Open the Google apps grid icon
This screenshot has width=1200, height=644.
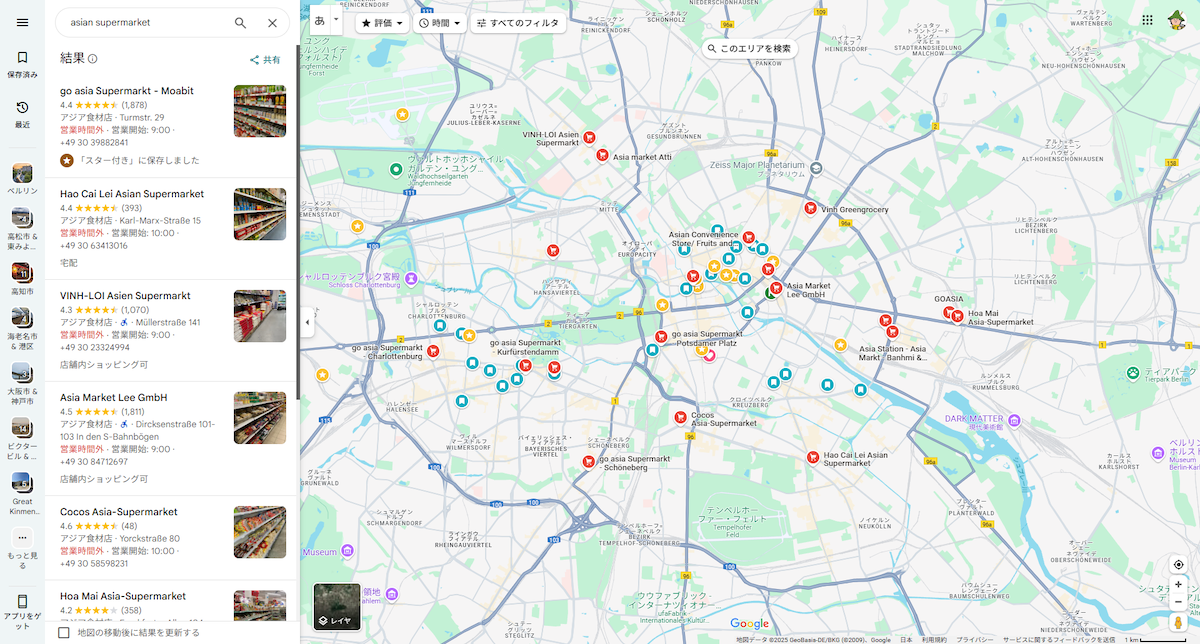pyautogui.click(x=1147, y=20)
